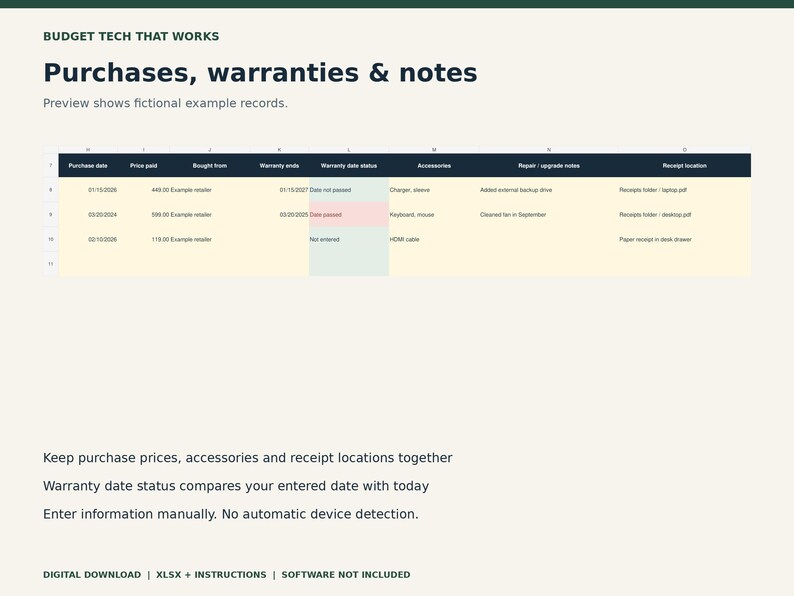This screenshot has width=794, height=596.
Task: Click the Keep purchase prices, accessories line
Action: 248,458
